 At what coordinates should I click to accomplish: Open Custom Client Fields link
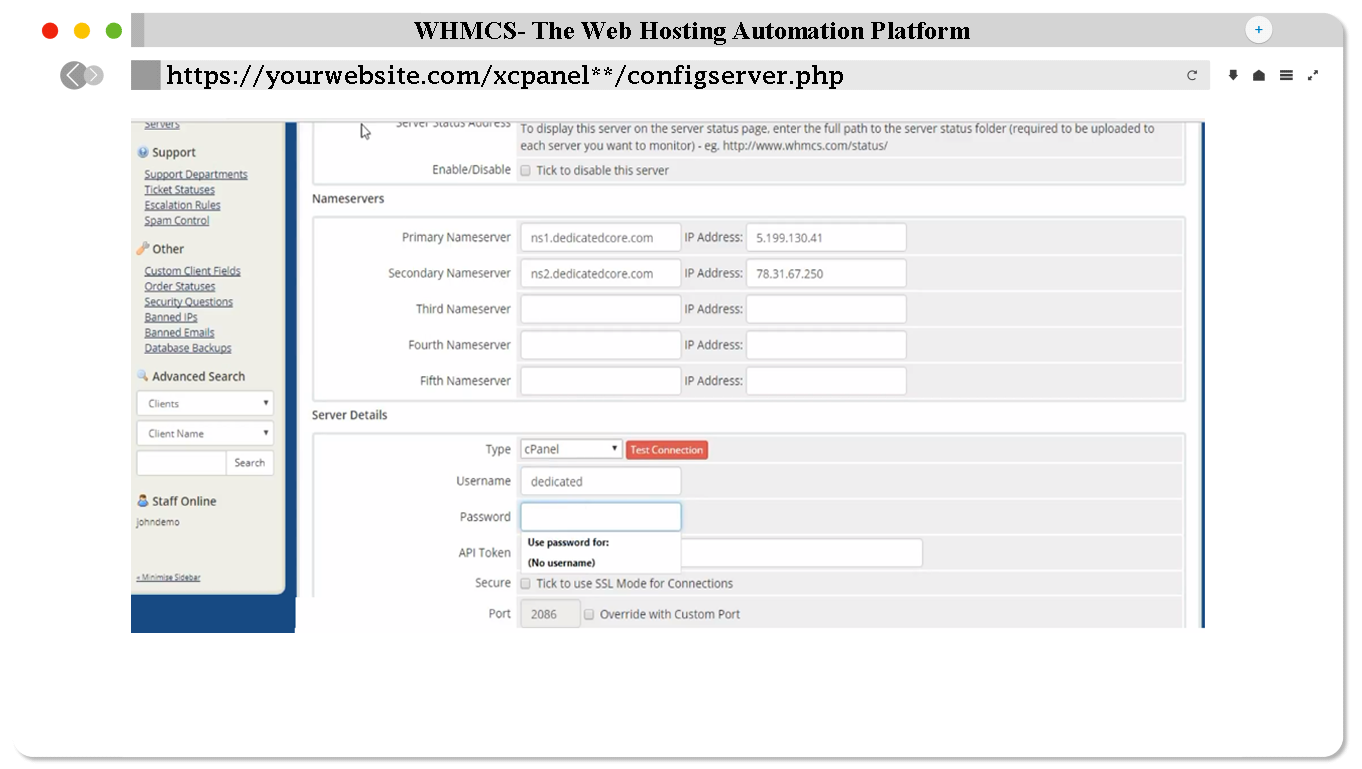click(x=193, y=271)
